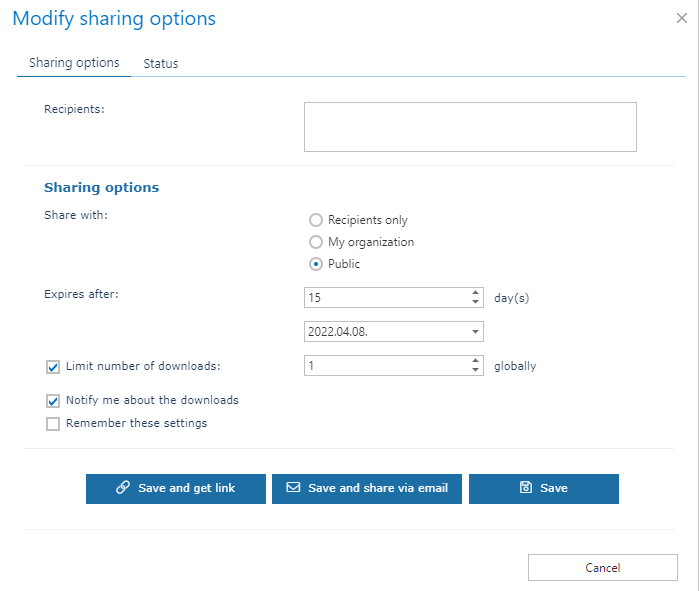Decrease the download limit number
Image resolution: width=699 pixels, height=591 pixels.
point(475,371)
